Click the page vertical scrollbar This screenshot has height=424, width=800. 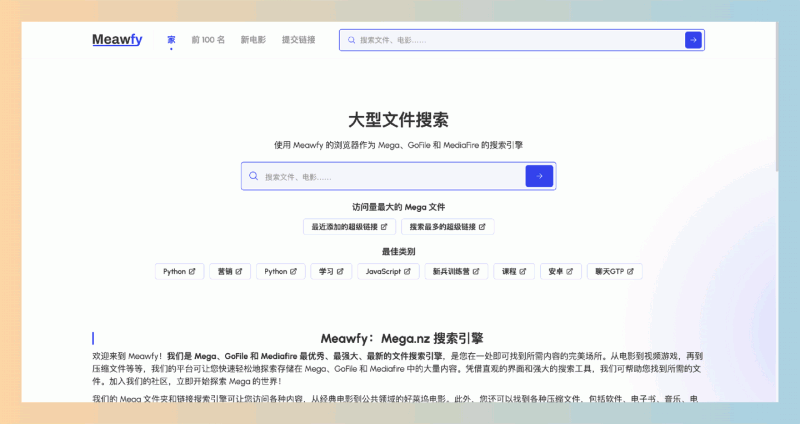pos(777,97)
